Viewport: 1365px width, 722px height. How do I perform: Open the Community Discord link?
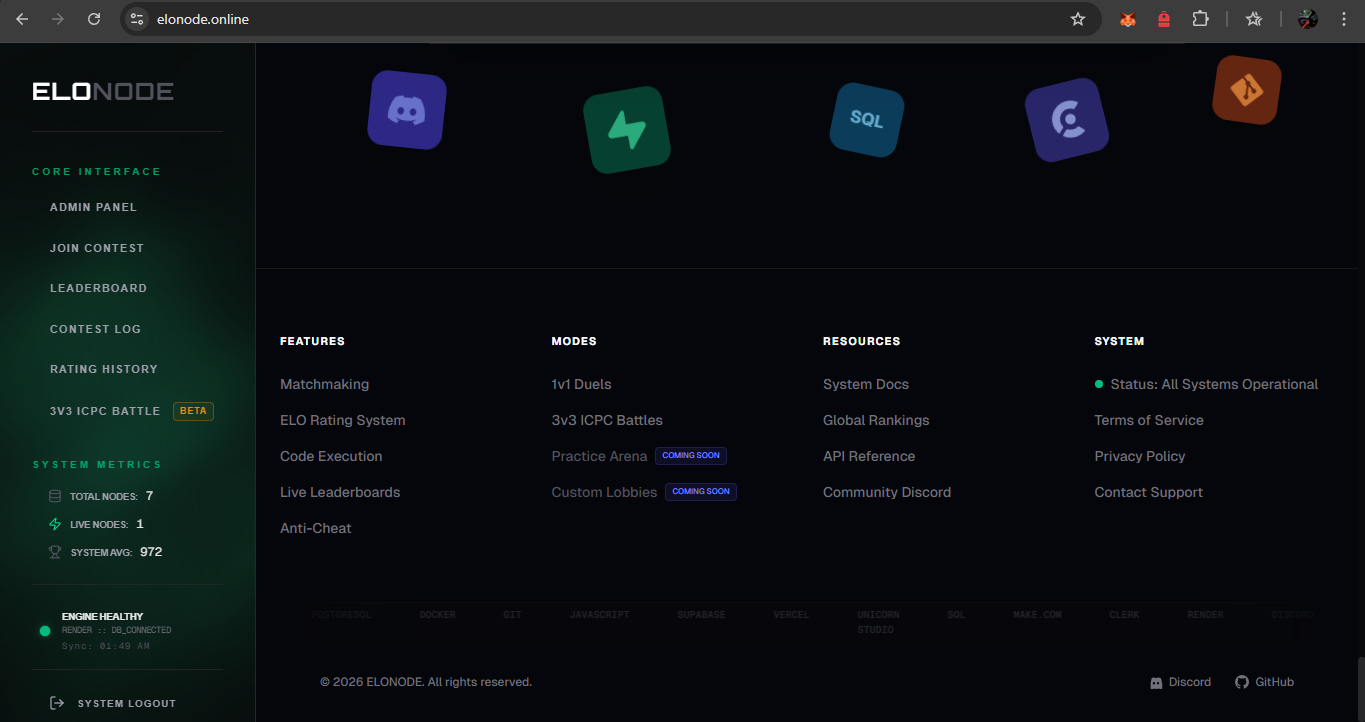pyautogui.click(x=887, y=492)
